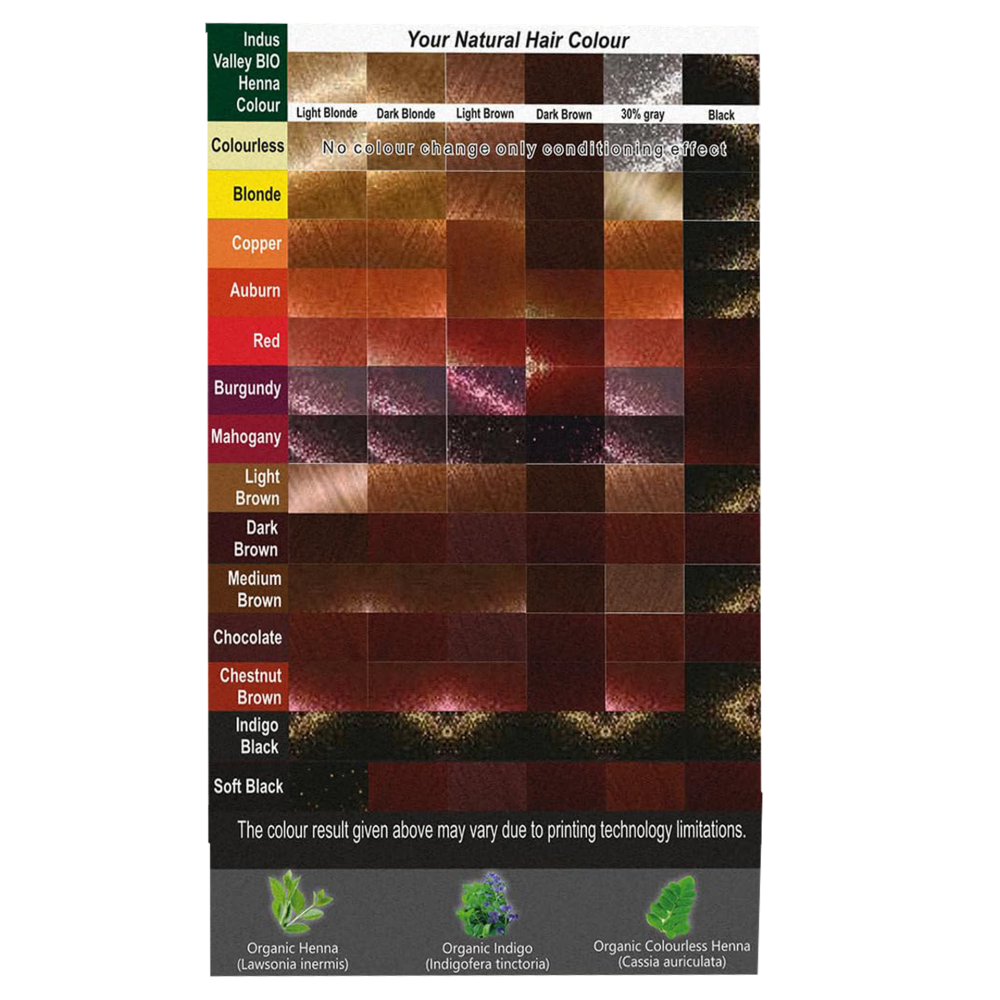The width and height of the screenshot is (1000, 1000).
Task: Select the Dark Brown henna row label
Action: pos(247,538)
